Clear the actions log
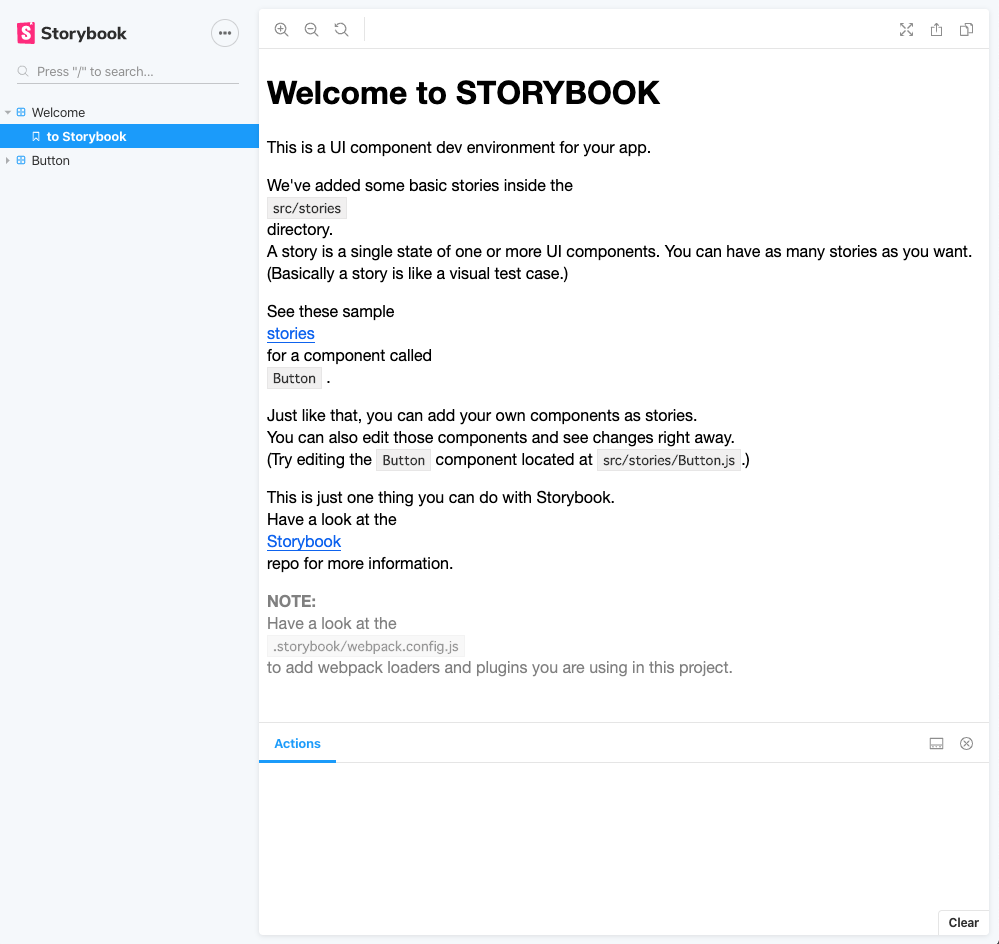Image resolution: width=999 pixels, height=944 pixels. [x=963, y=922]
